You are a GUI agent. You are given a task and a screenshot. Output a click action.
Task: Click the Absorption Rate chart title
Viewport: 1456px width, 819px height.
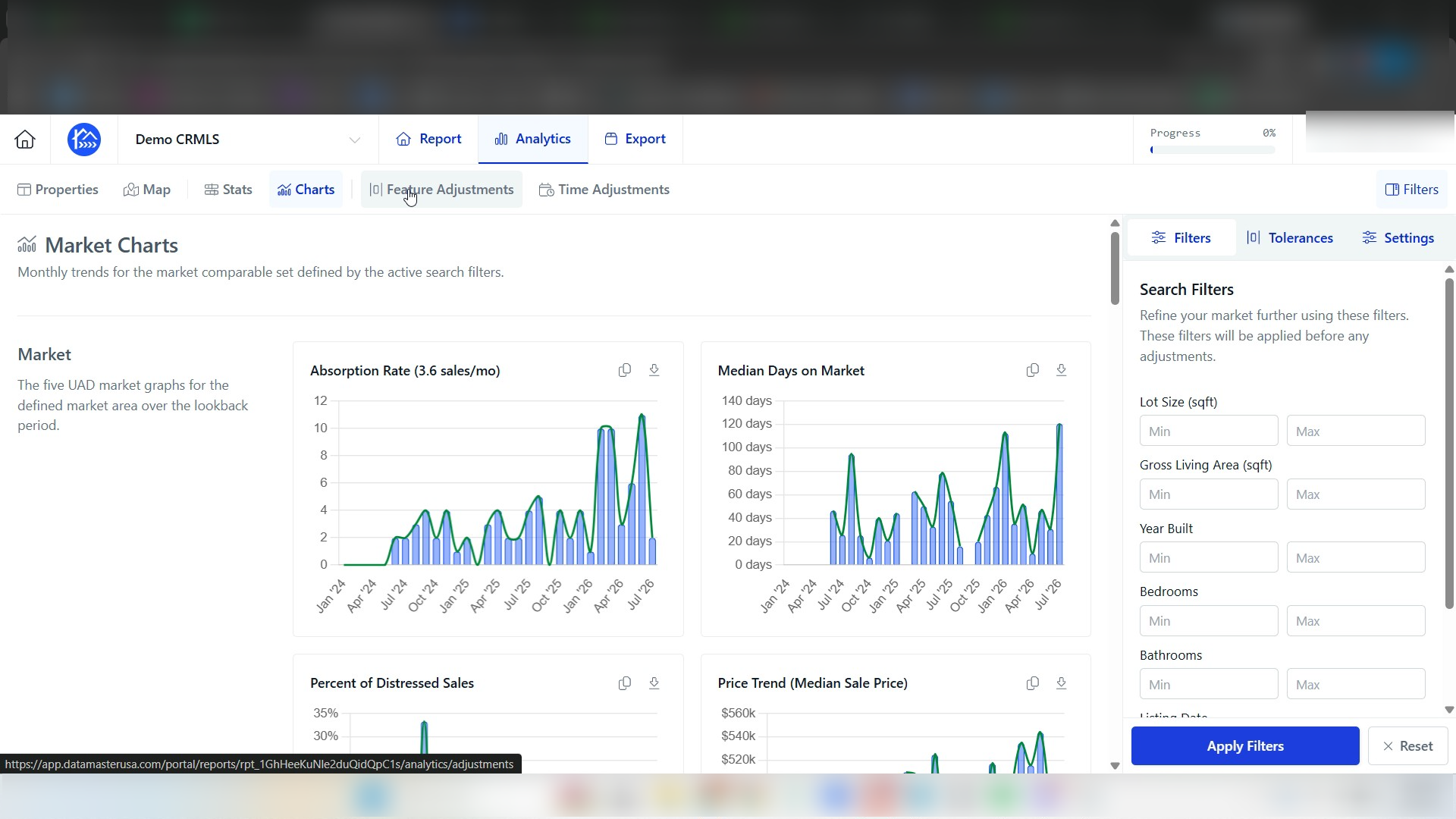tap(405, 371)
